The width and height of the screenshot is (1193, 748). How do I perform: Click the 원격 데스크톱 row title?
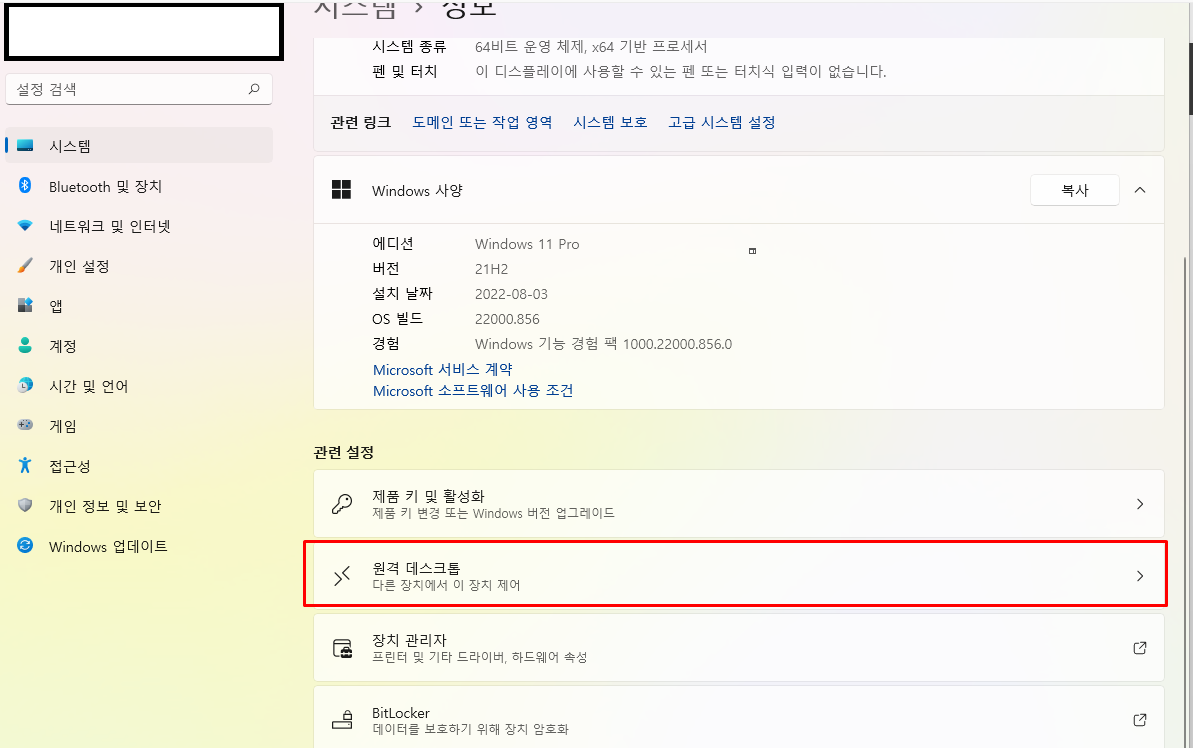416,568
